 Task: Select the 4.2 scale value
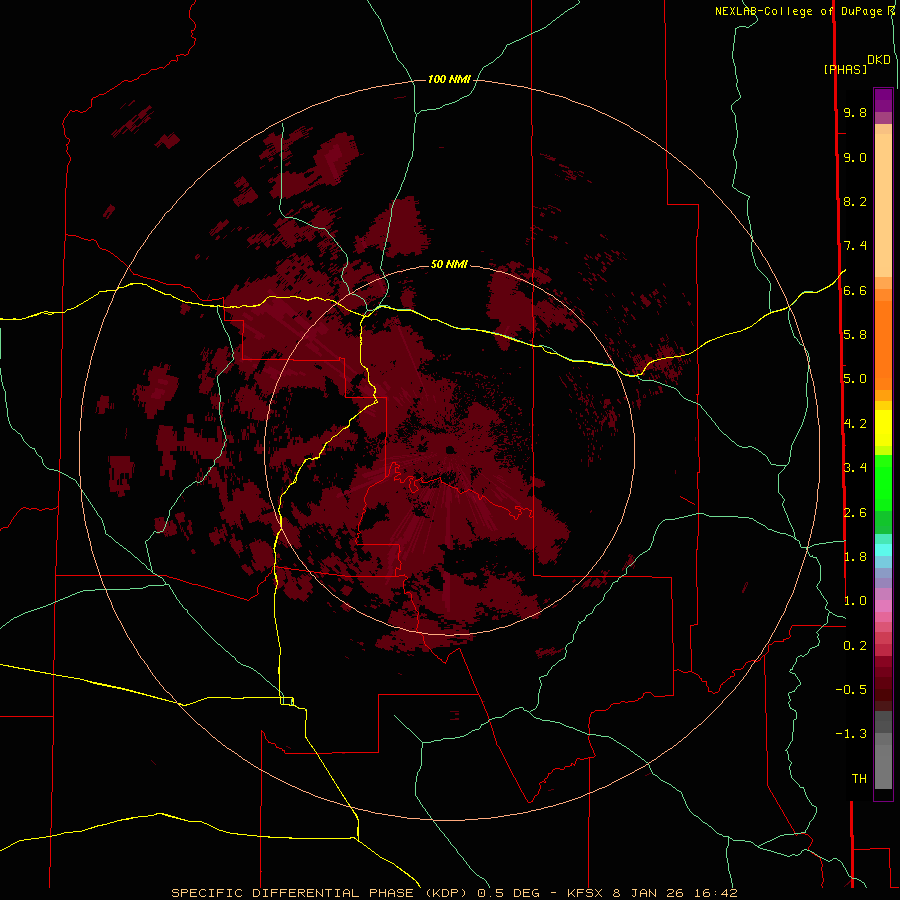click(855, 424)
